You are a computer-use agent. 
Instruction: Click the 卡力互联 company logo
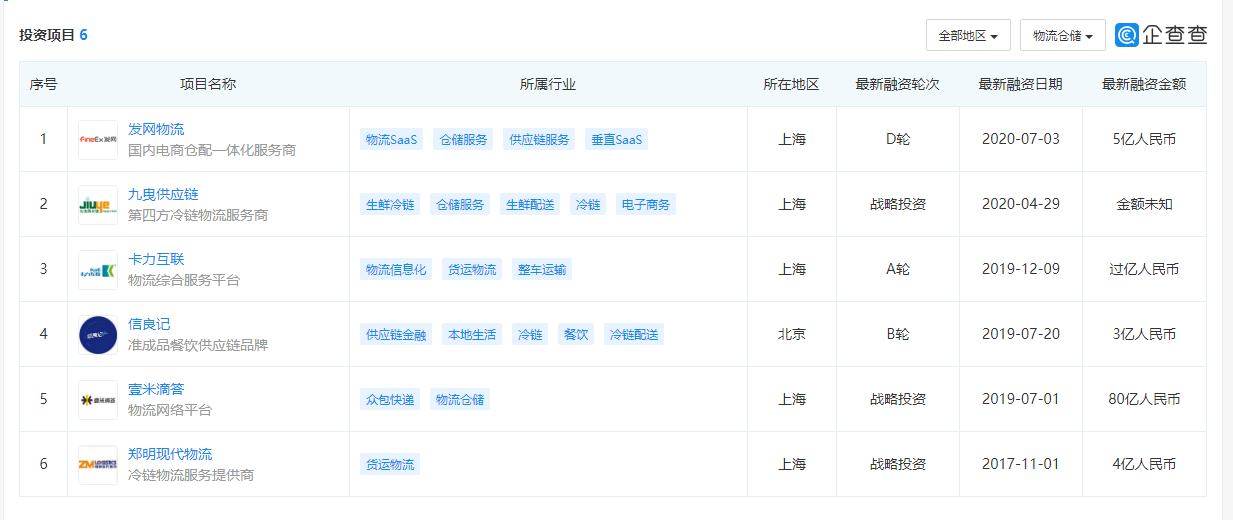(x=98, y=270)
